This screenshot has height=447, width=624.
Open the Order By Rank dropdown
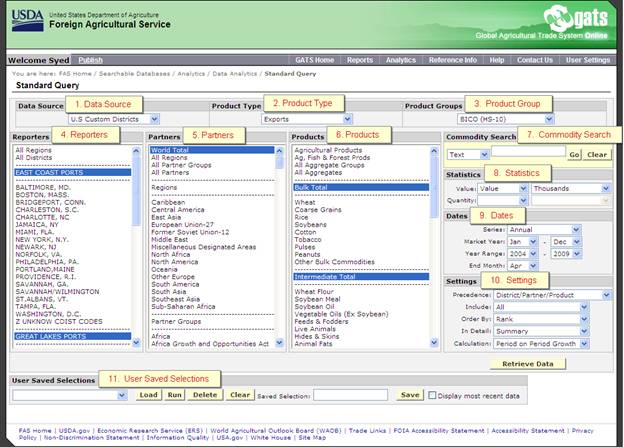[541, 319]
